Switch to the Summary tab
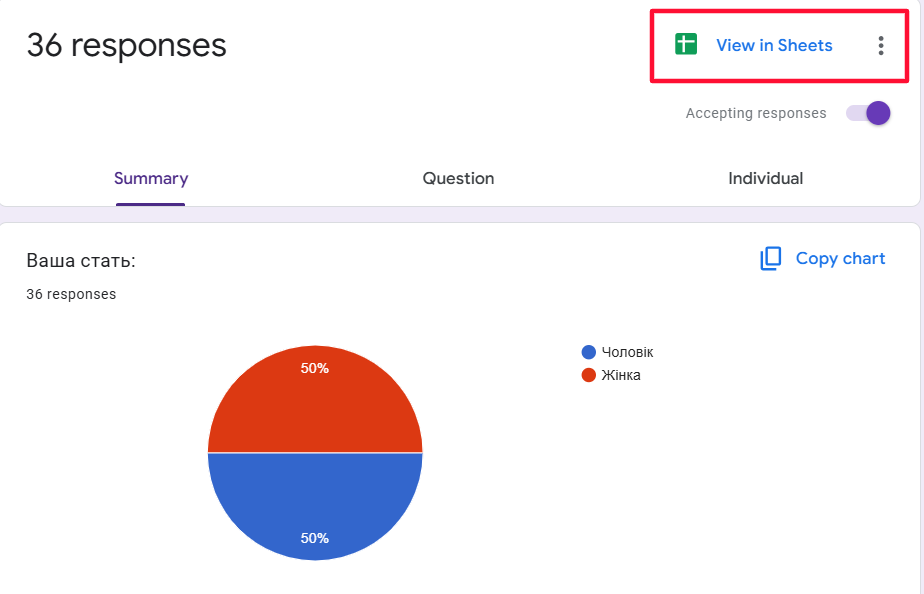The height and width of the screenshot is (594, 924). 151,179
